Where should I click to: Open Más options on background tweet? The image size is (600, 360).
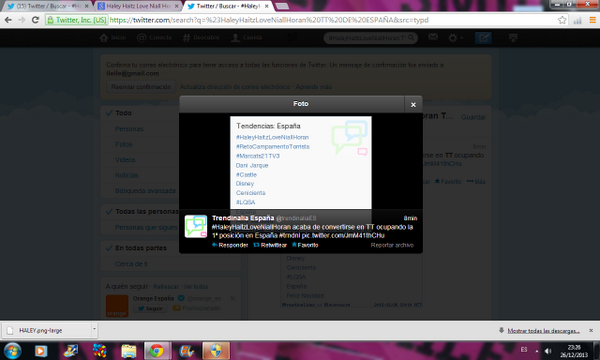476,181
